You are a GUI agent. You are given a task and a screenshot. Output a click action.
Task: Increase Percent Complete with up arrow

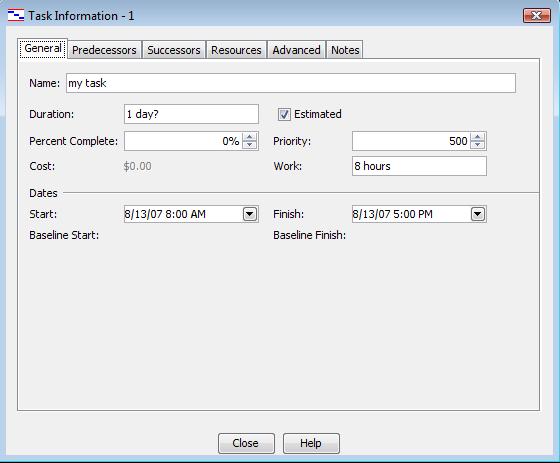point(250,137)
